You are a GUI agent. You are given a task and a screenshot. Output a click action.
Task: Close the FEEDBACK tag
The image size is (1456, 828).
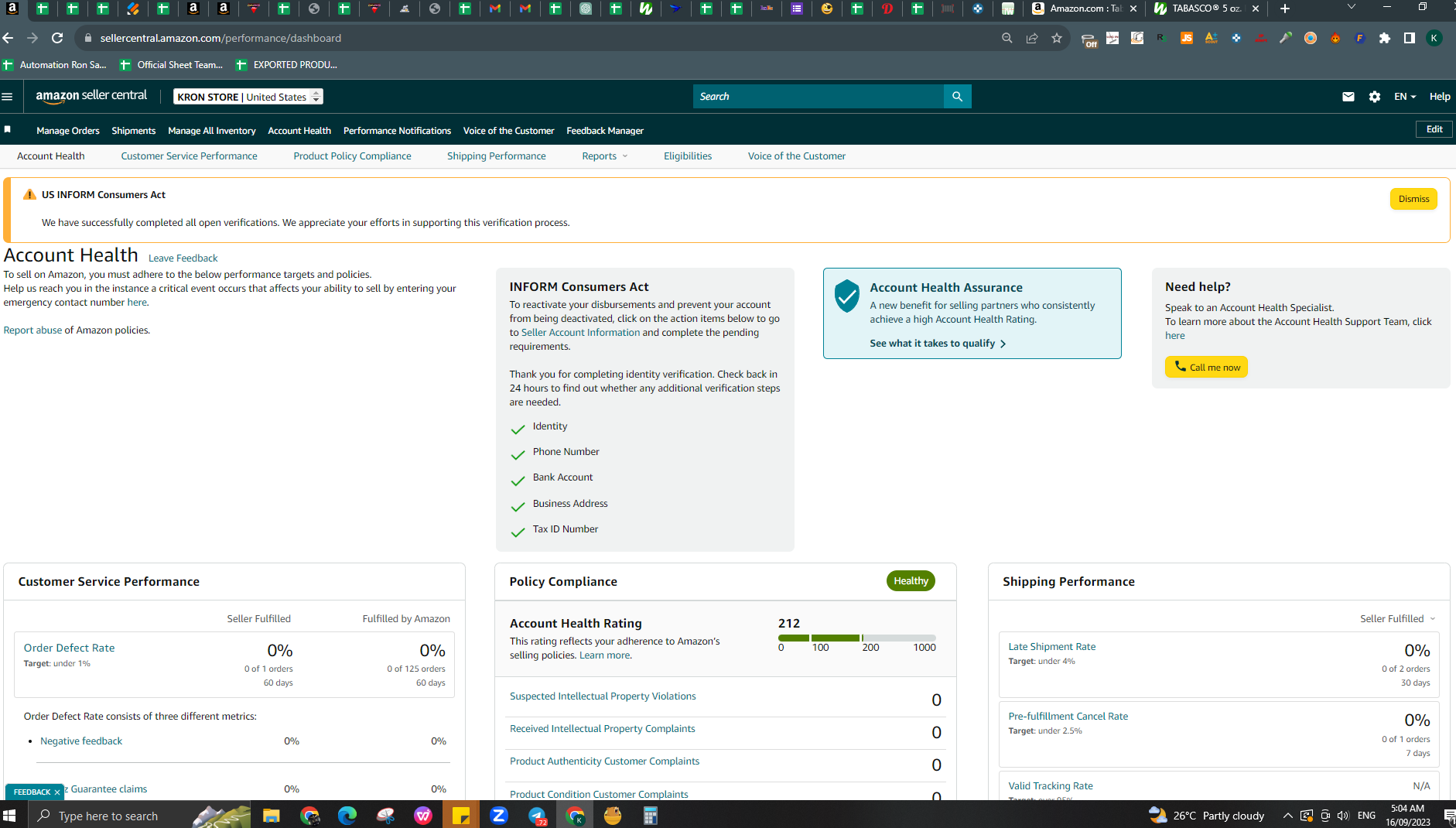57,792
